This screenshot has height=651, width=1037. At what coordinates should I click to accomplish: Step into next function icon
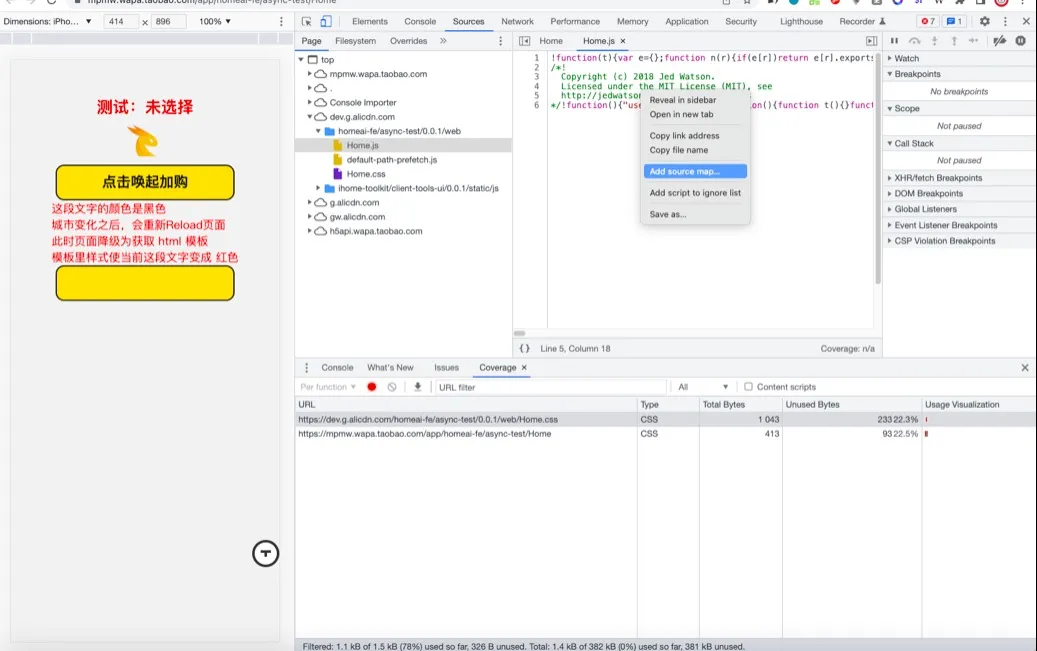[934, 41]
